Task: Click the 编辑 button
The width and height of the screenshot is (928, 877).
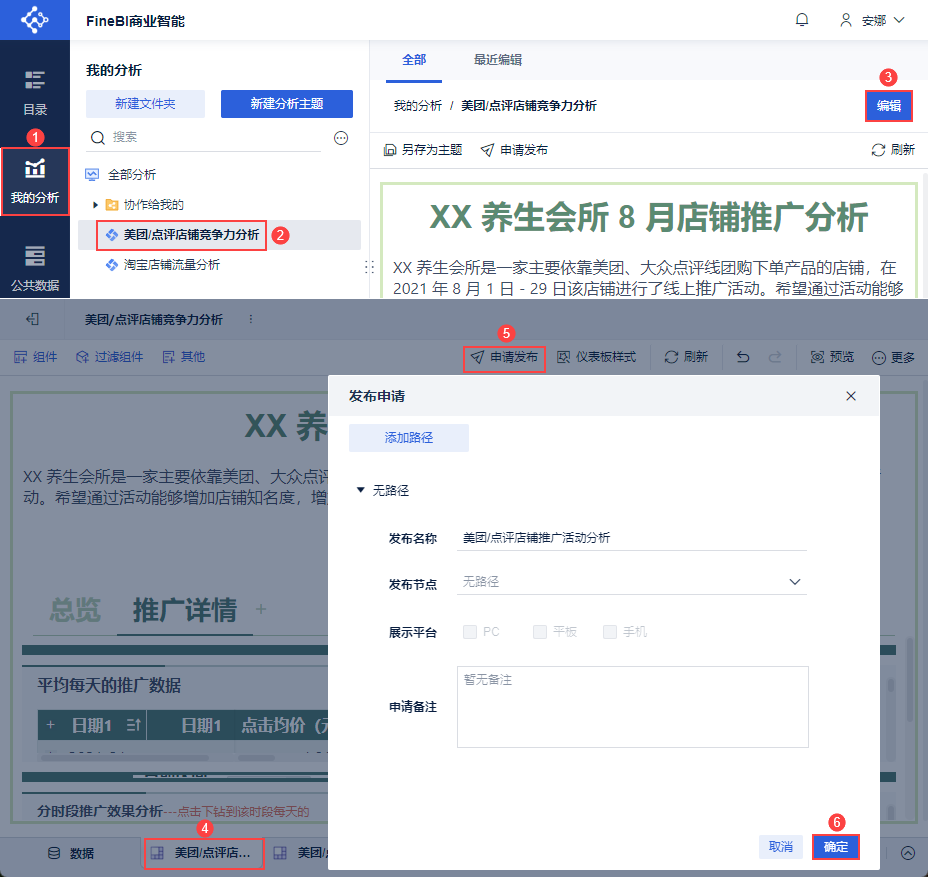Action: [888, 106]
